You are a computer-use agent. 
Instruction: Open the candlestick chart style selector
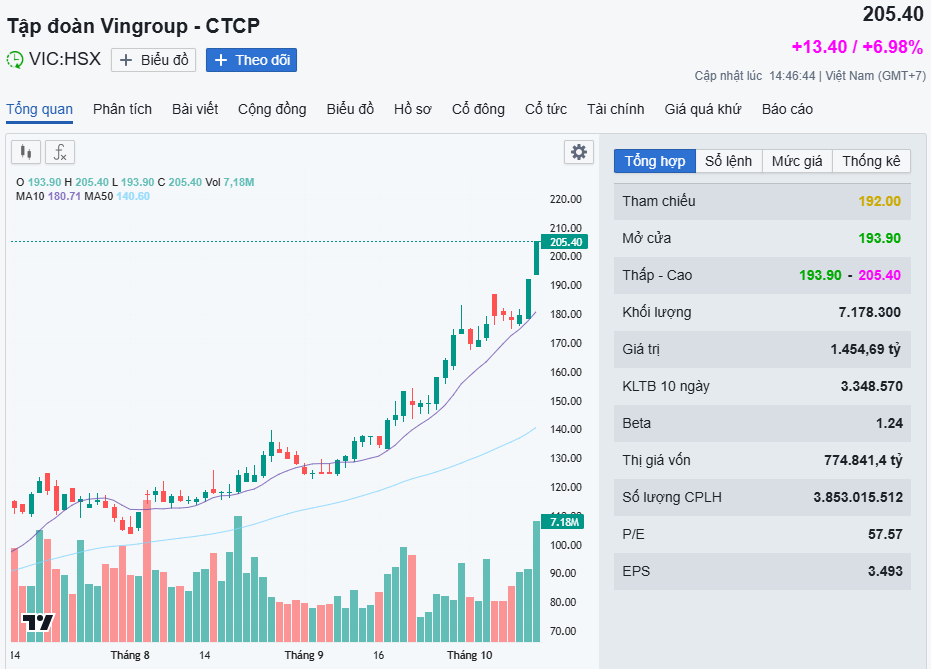(26, 152)
